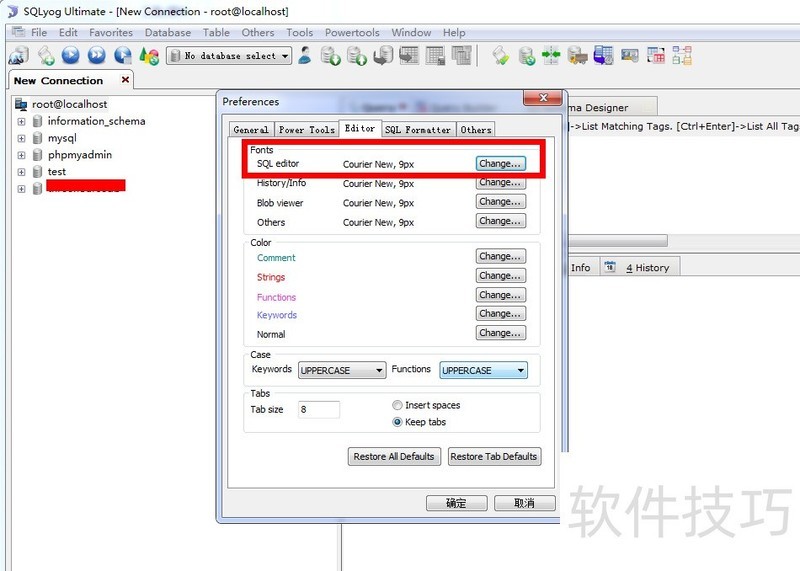The width and height of the screenshot is (800, 571).
Task: Switch to the SQL Formatter preferences tab
Action: click(418, 130)
